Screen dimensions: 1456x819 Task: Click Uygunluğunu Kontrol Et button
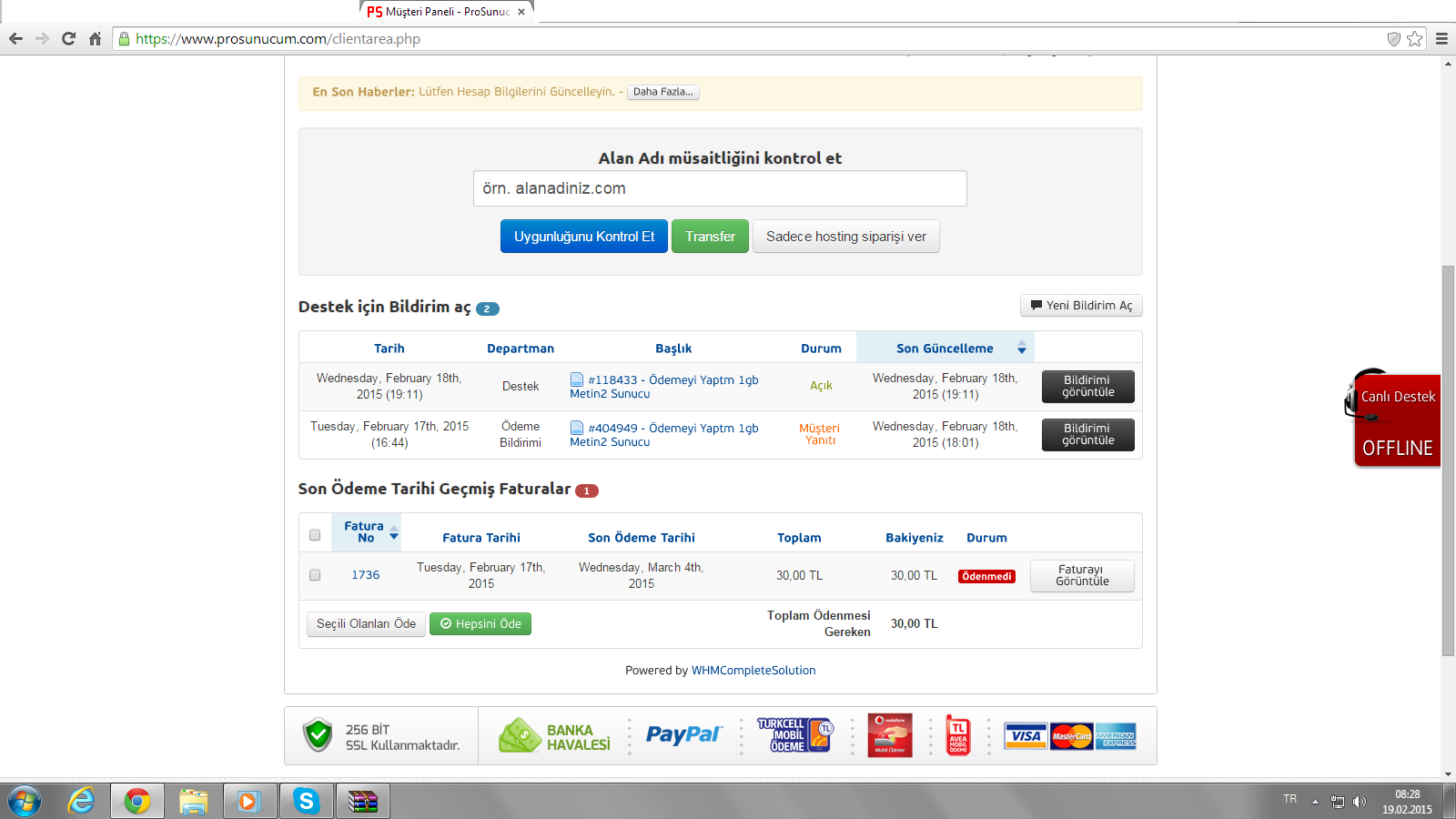pyautogui.click(x=584, y=237)
